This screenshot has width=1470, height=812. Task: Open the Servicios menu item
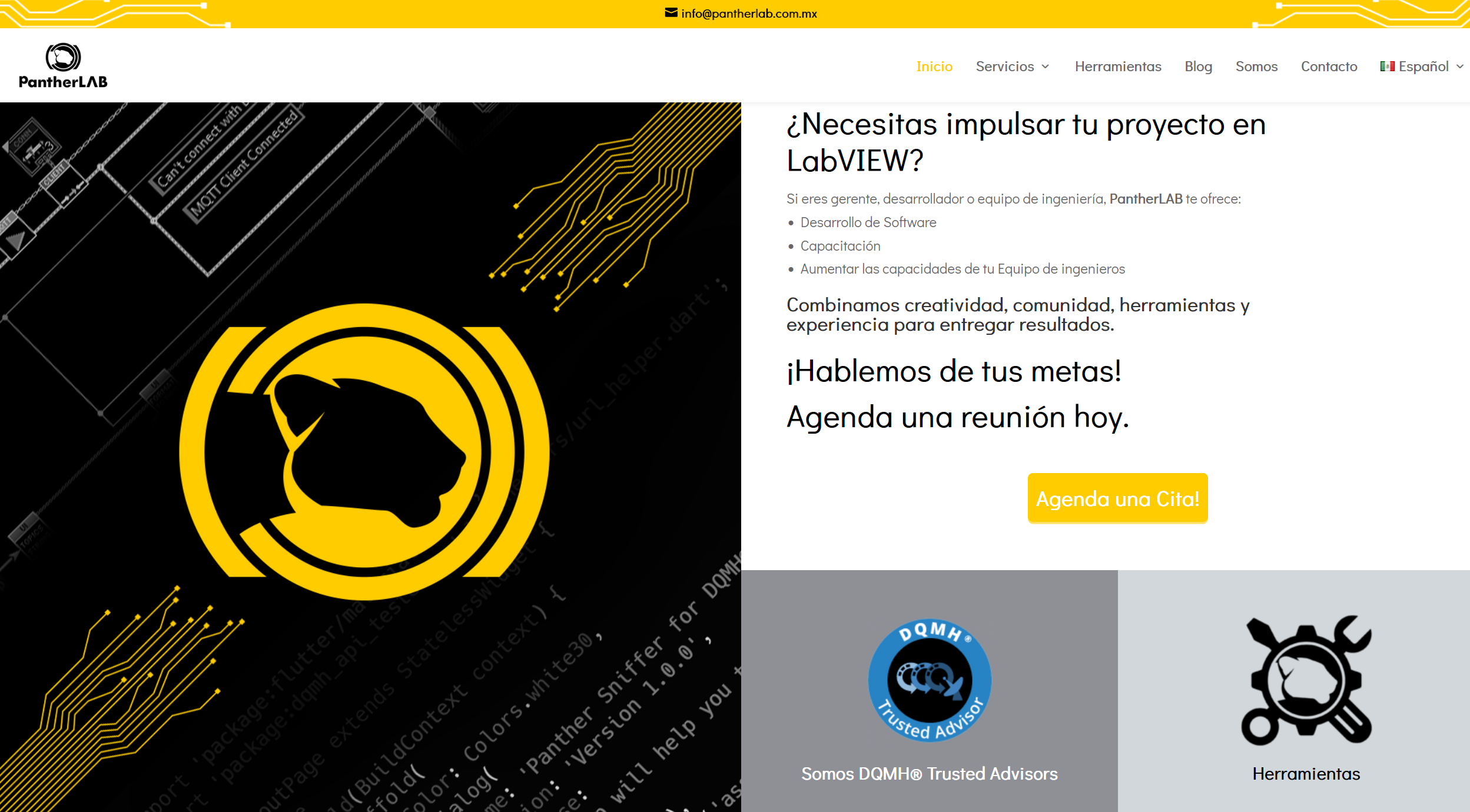(1004, 66)
